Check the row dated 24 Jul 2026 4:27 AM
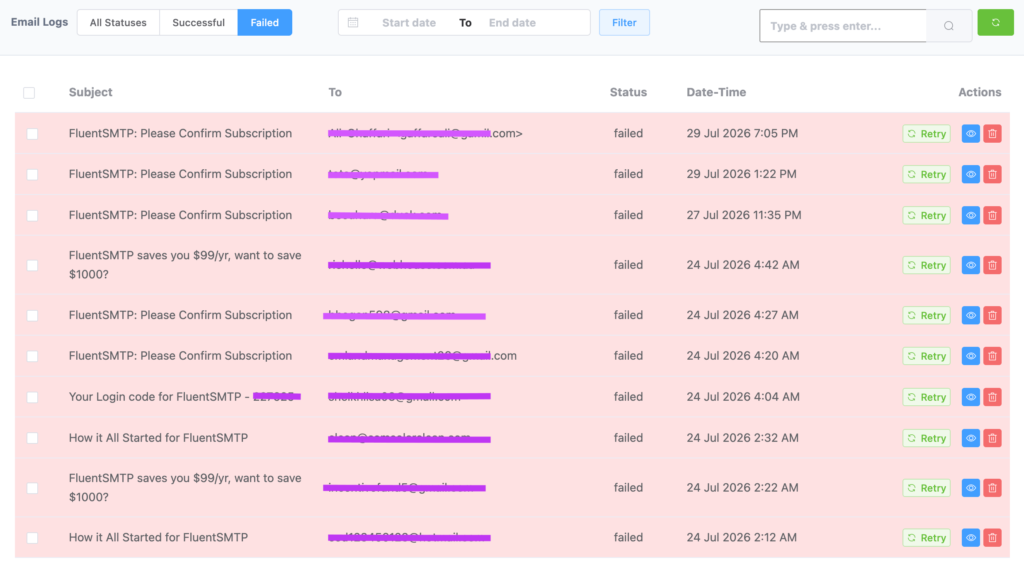Screen dimensions: 1024x570 pos(32,315)
